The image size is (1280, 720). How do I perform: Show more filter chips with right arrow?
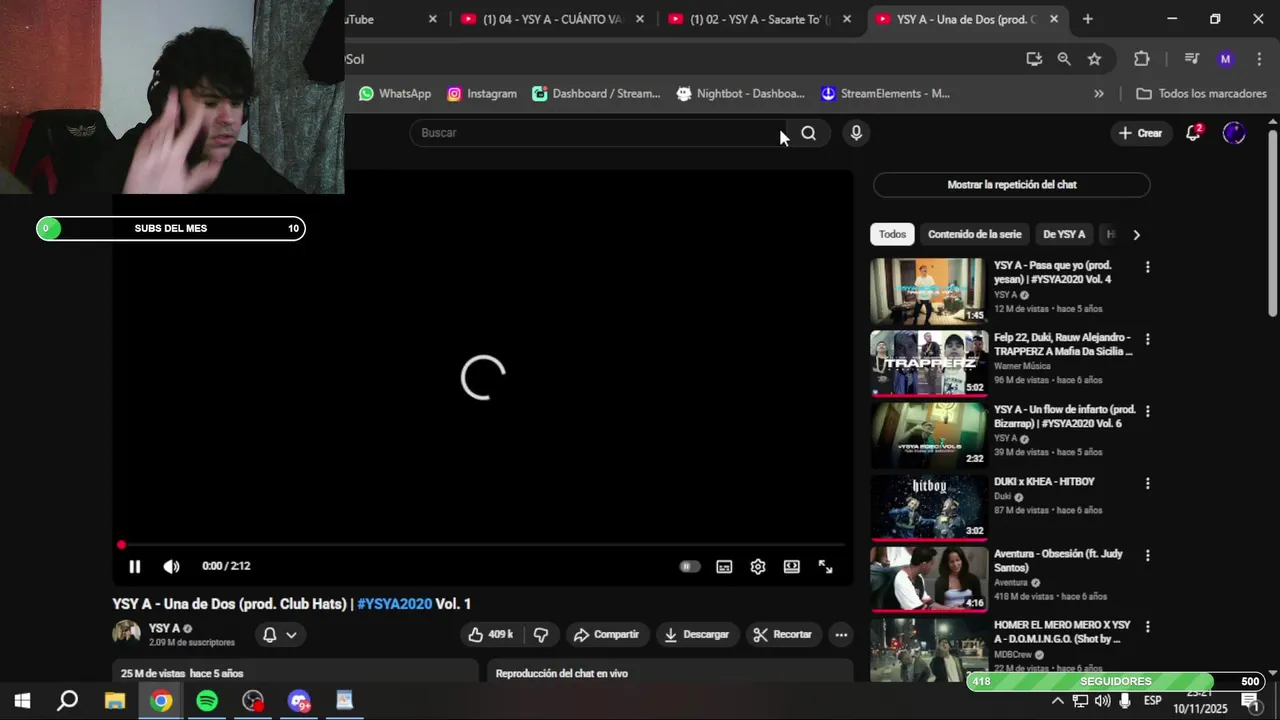1136,234
